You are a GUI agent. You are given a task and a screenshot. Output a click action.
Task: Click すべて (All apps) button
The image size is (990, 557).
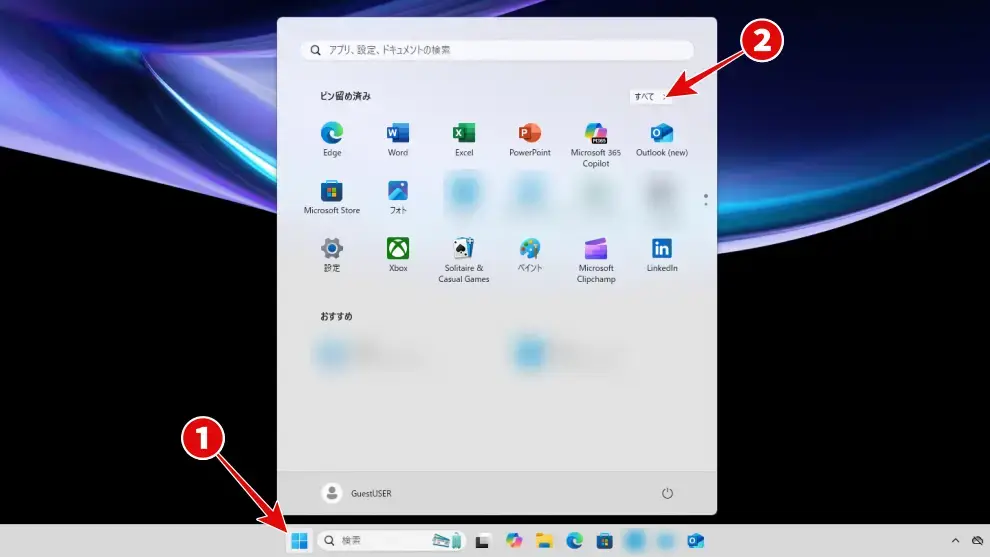click(x=650, y=97)
